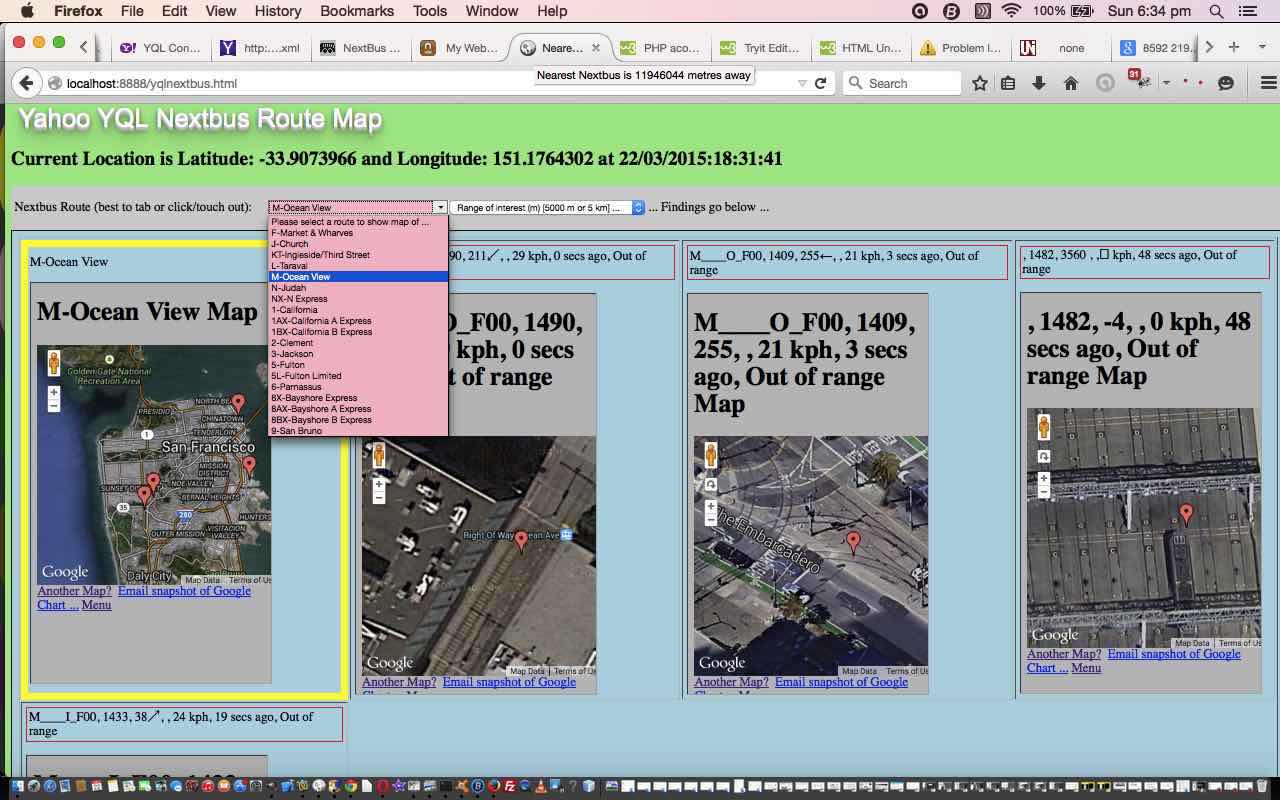Zoom in on the 1490 satellite map

379,484
